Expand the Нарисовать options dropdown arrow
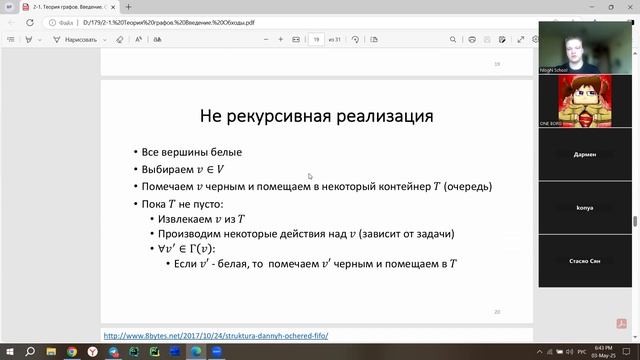The width and height of the screenshot is (640, 360). (x=104, y=40)
